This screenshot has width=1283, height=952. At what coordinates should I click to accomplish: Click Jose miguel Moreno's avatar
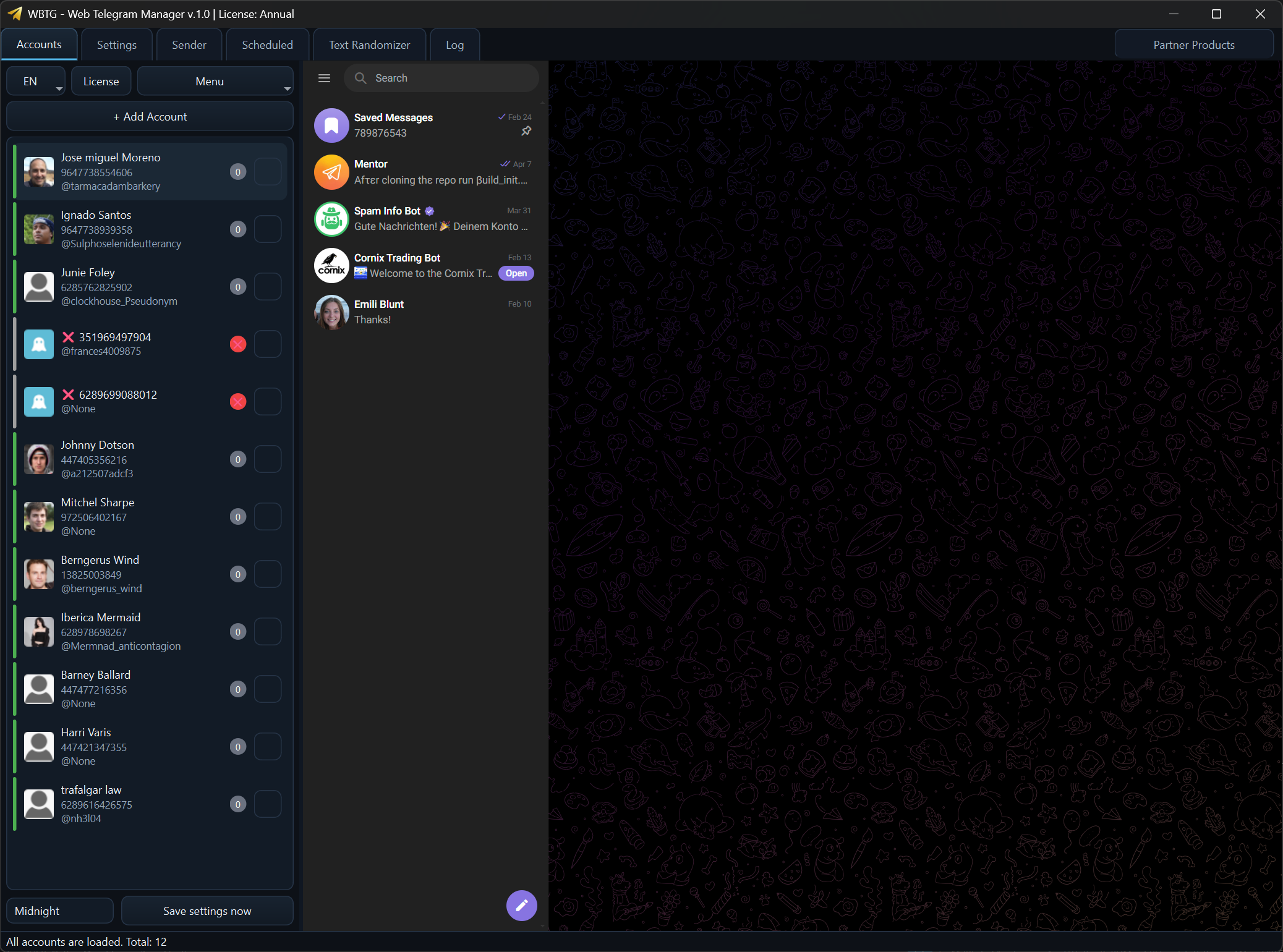[x=39, y=172]
